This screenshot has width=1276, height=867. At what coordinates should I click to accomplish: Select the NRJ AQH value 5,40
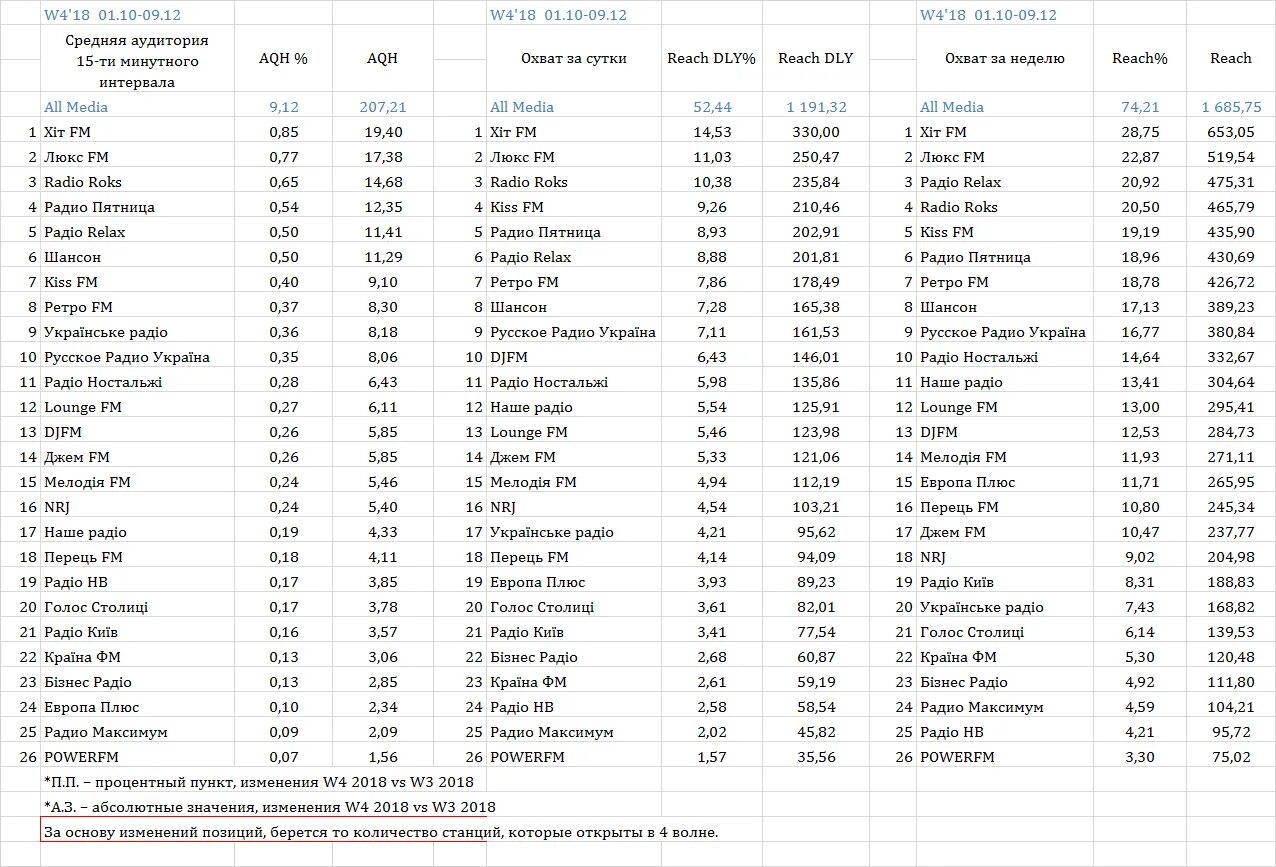point(382,507)
